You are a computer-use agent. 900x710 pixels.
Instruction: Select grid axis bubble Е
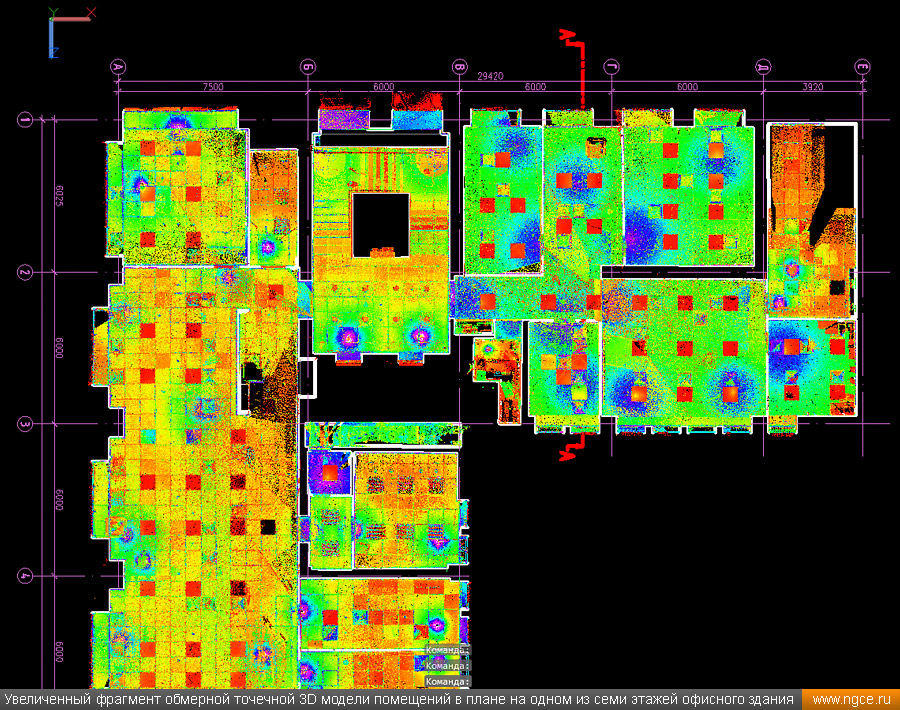862,67
